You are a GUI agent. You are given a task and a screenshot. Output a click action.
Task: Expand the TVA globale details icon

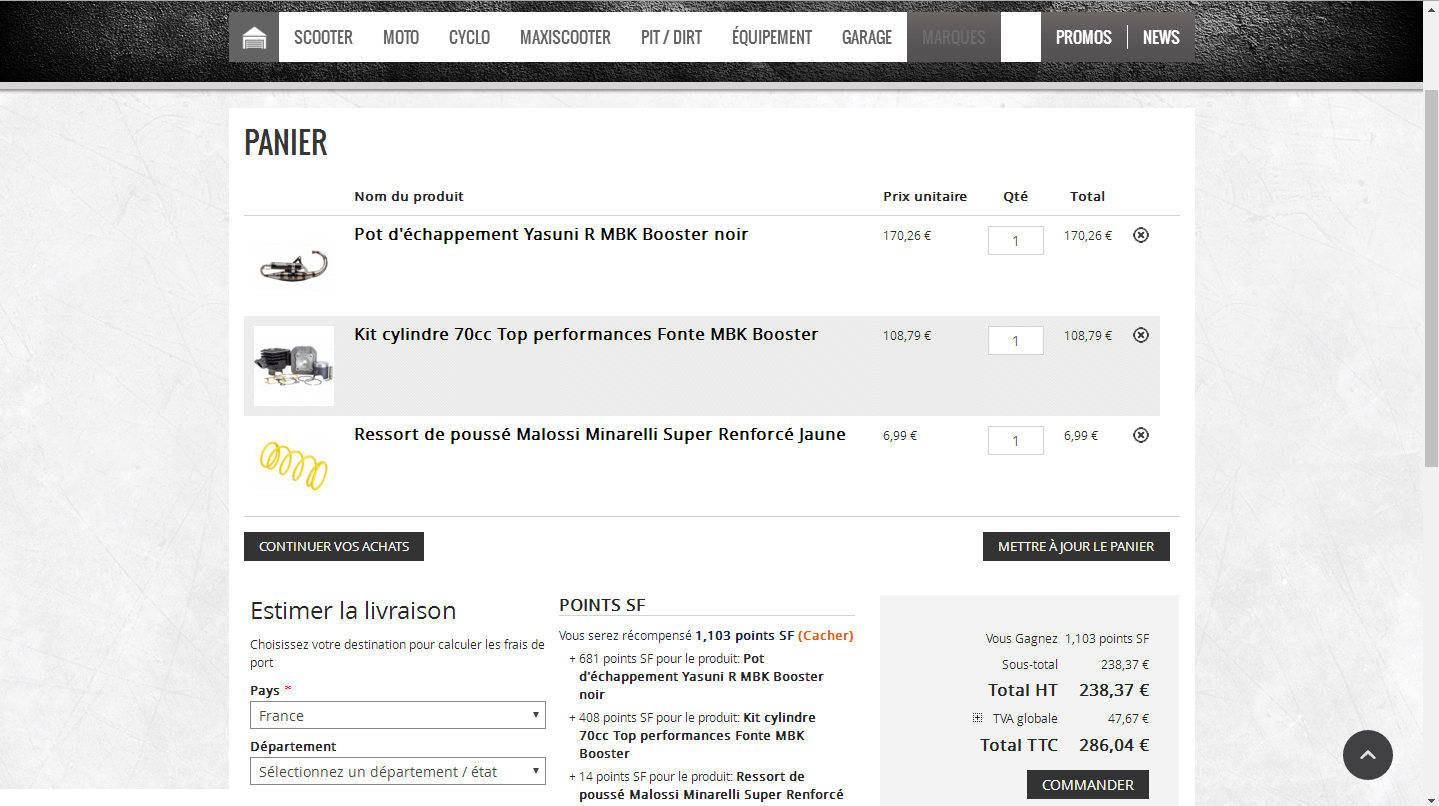977,718
